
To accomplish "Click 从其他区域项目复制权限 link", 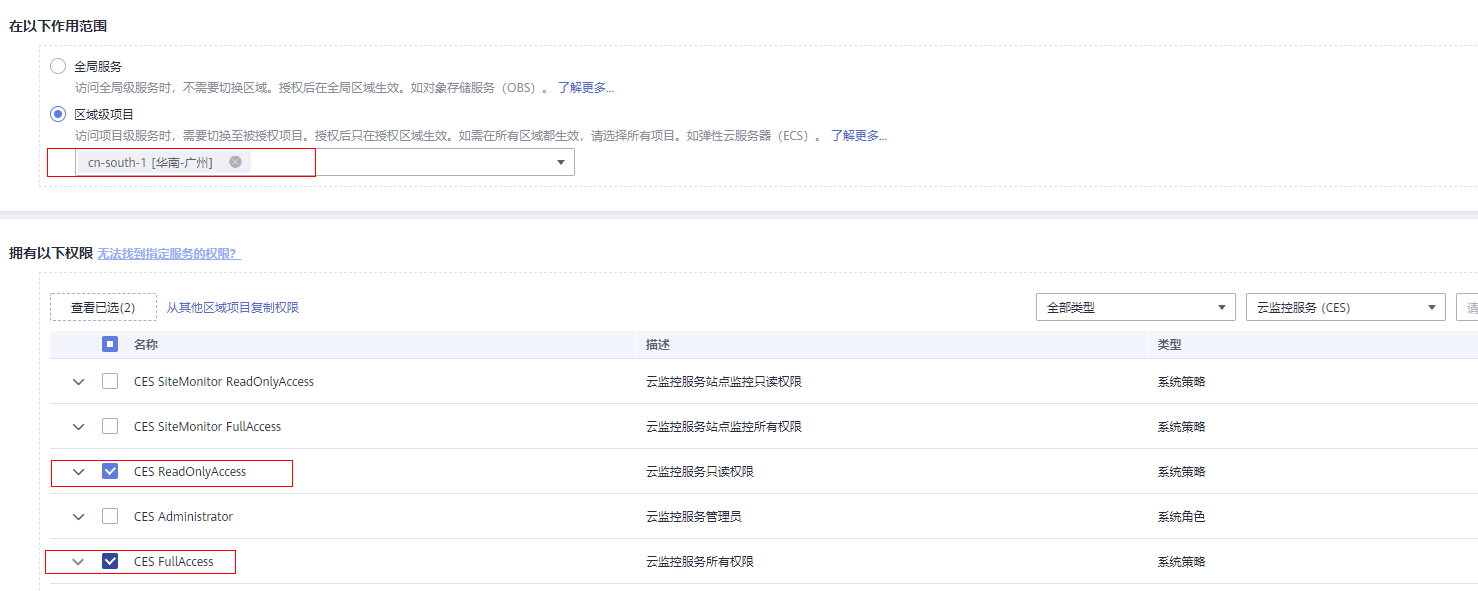I will (x=233, y=308).
